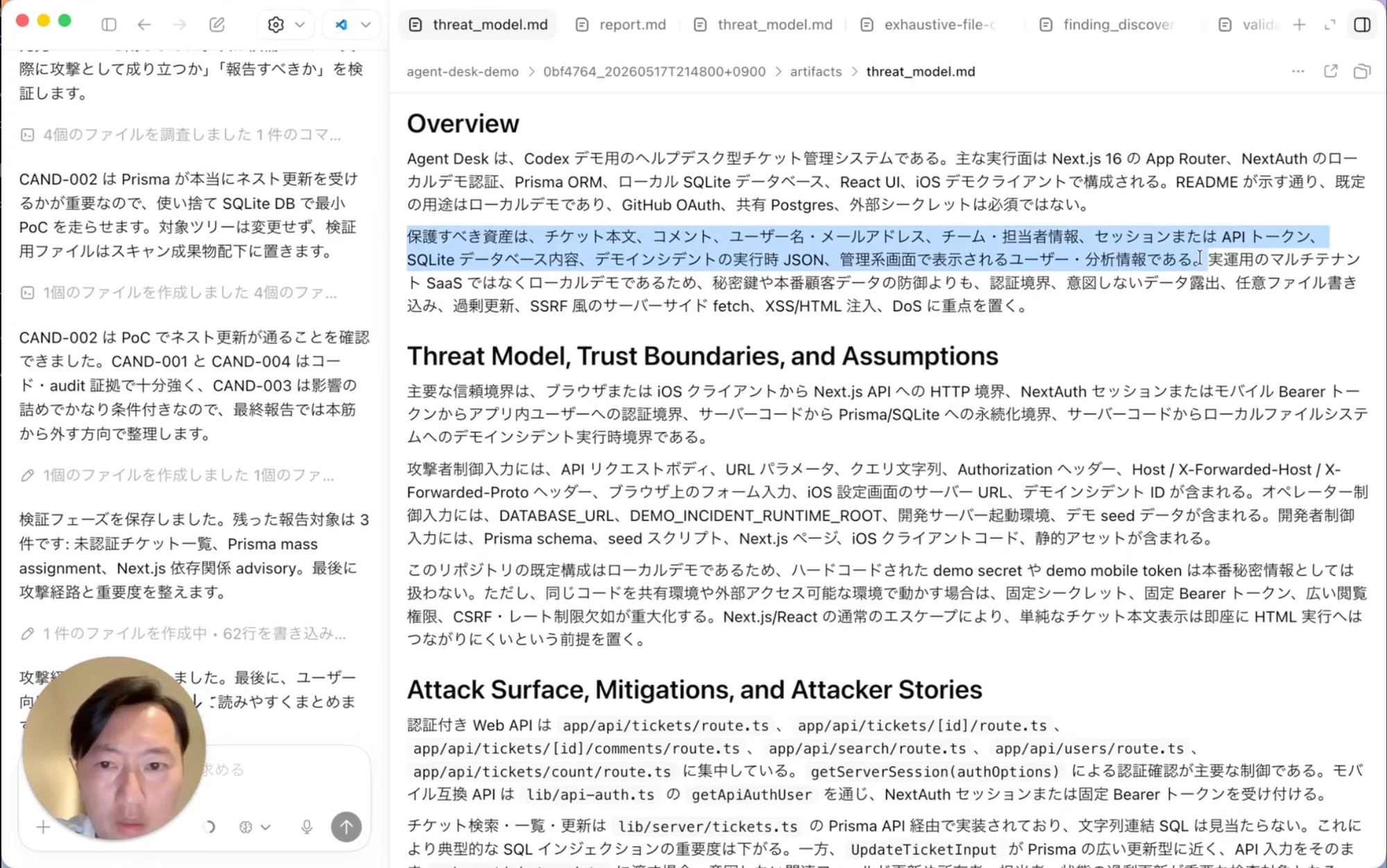Click the highlighted 保護すべき資産 paragraph
This screenshot has width=1387, height=868.
(868, 248)
